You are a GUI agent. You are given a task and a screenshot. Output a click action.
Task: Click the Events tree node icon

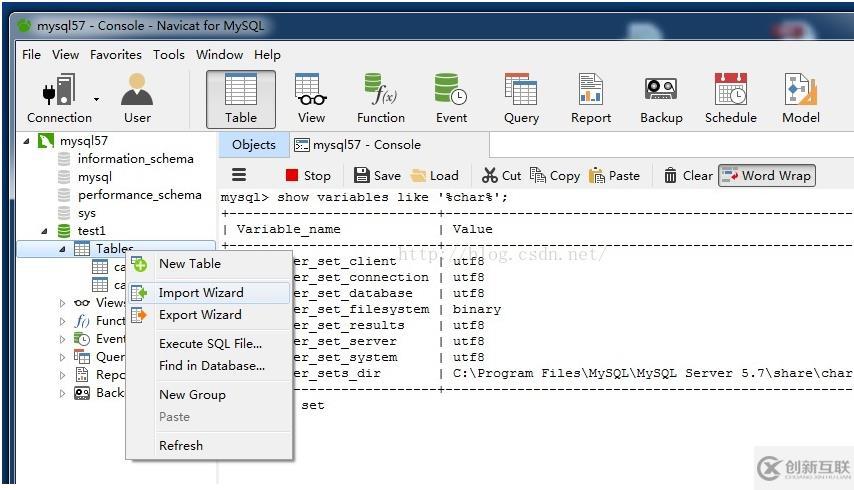tap(82, 339)
